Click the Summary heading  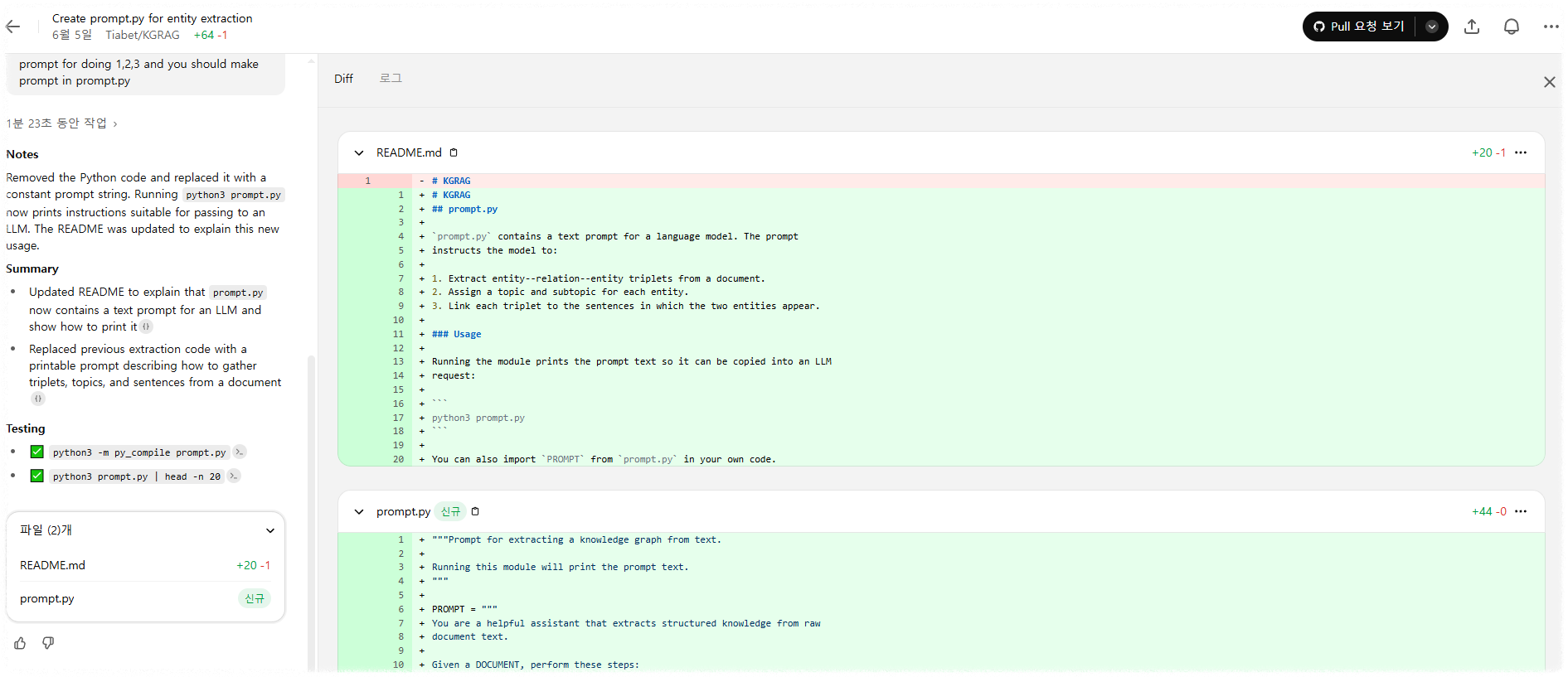click(32, 268)
